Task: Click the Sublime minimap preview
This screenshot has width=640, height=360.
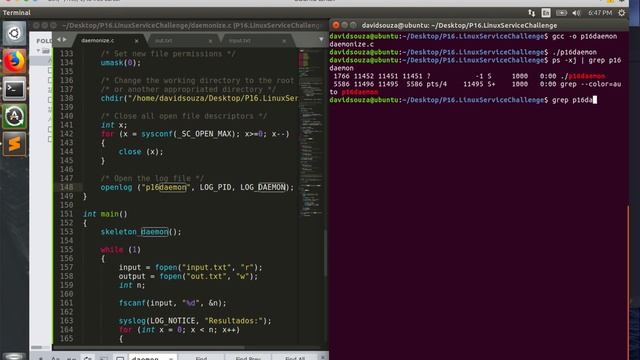Action: 311,133
